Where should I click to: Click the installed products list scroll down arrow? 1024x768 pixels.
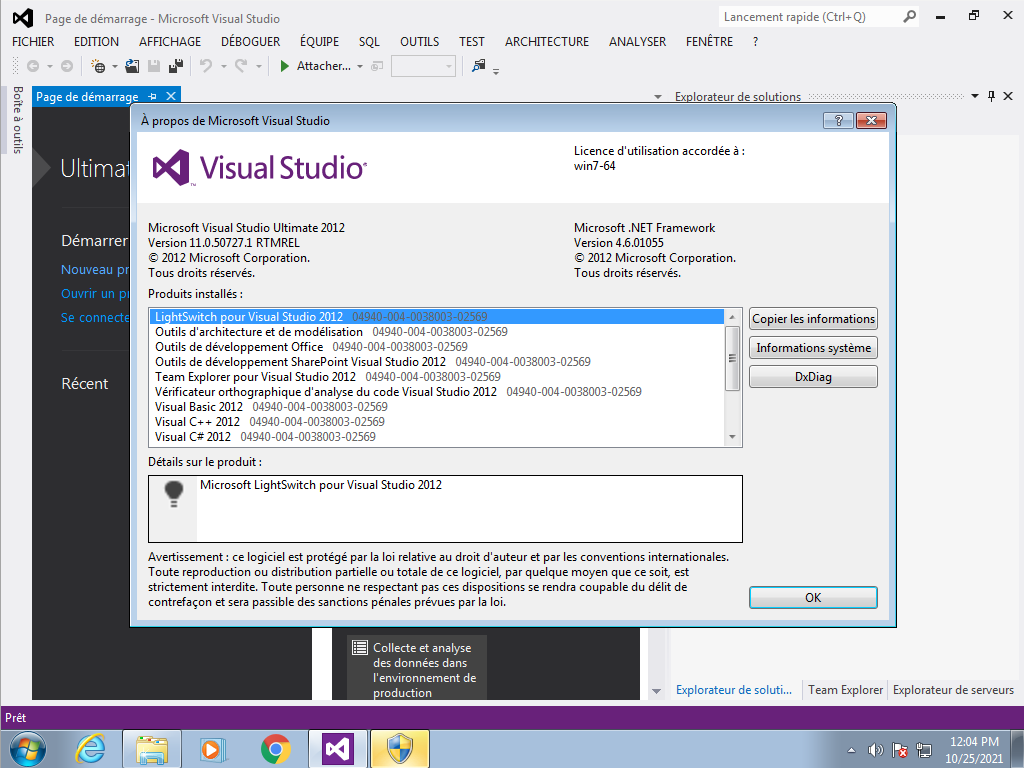point(732,437)
